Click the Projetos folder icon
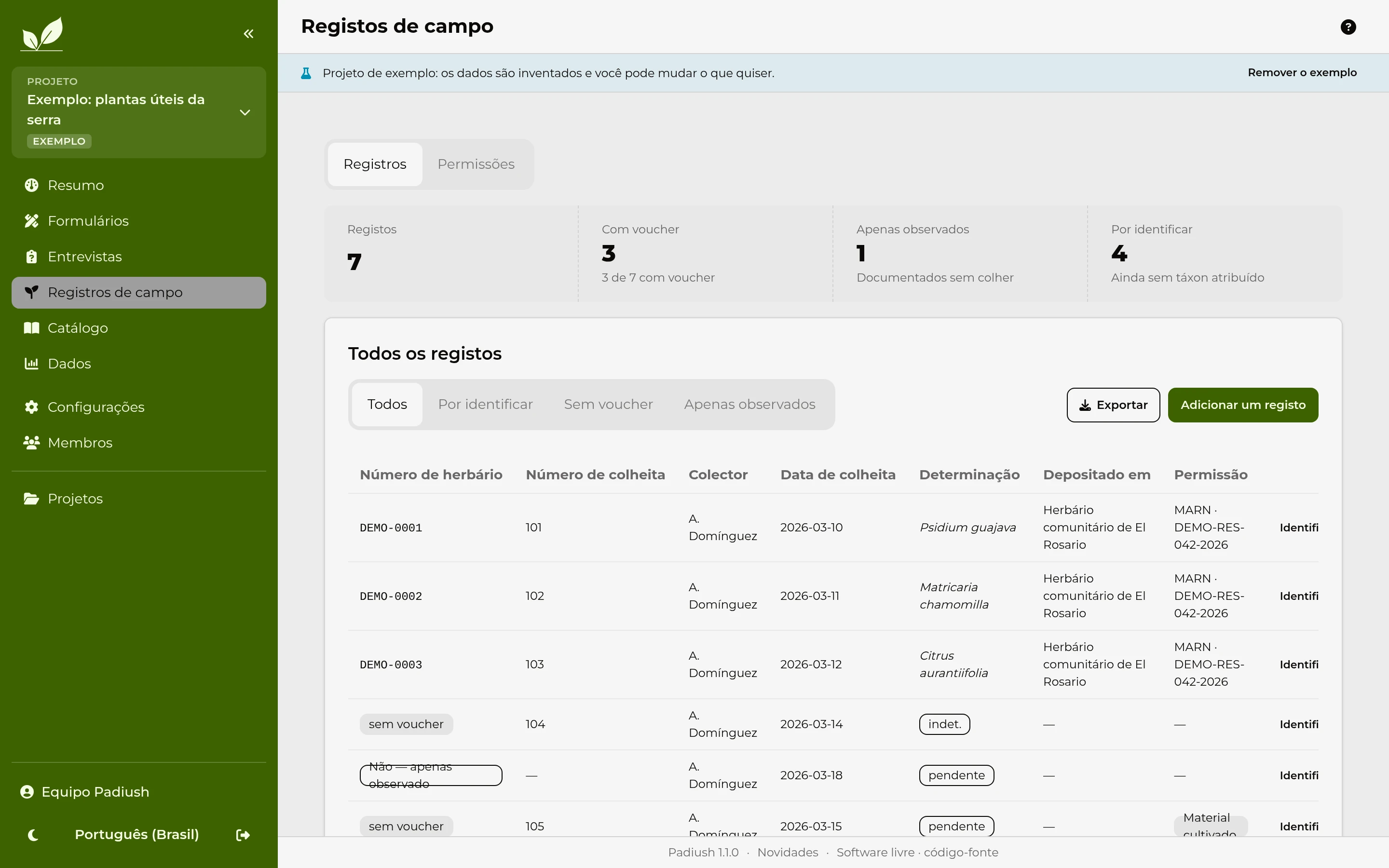 [31, 499]
